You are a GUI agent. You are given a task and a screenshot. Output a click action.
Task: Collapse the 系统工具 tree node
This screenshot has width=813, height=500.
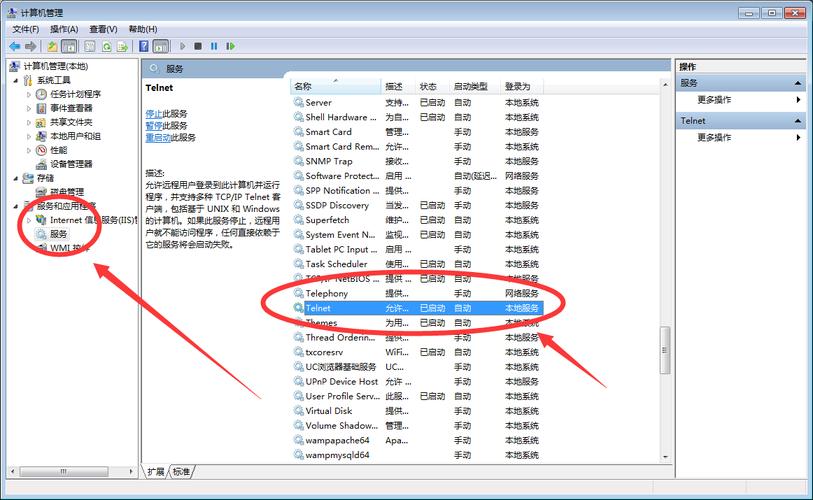click(16, 80)
